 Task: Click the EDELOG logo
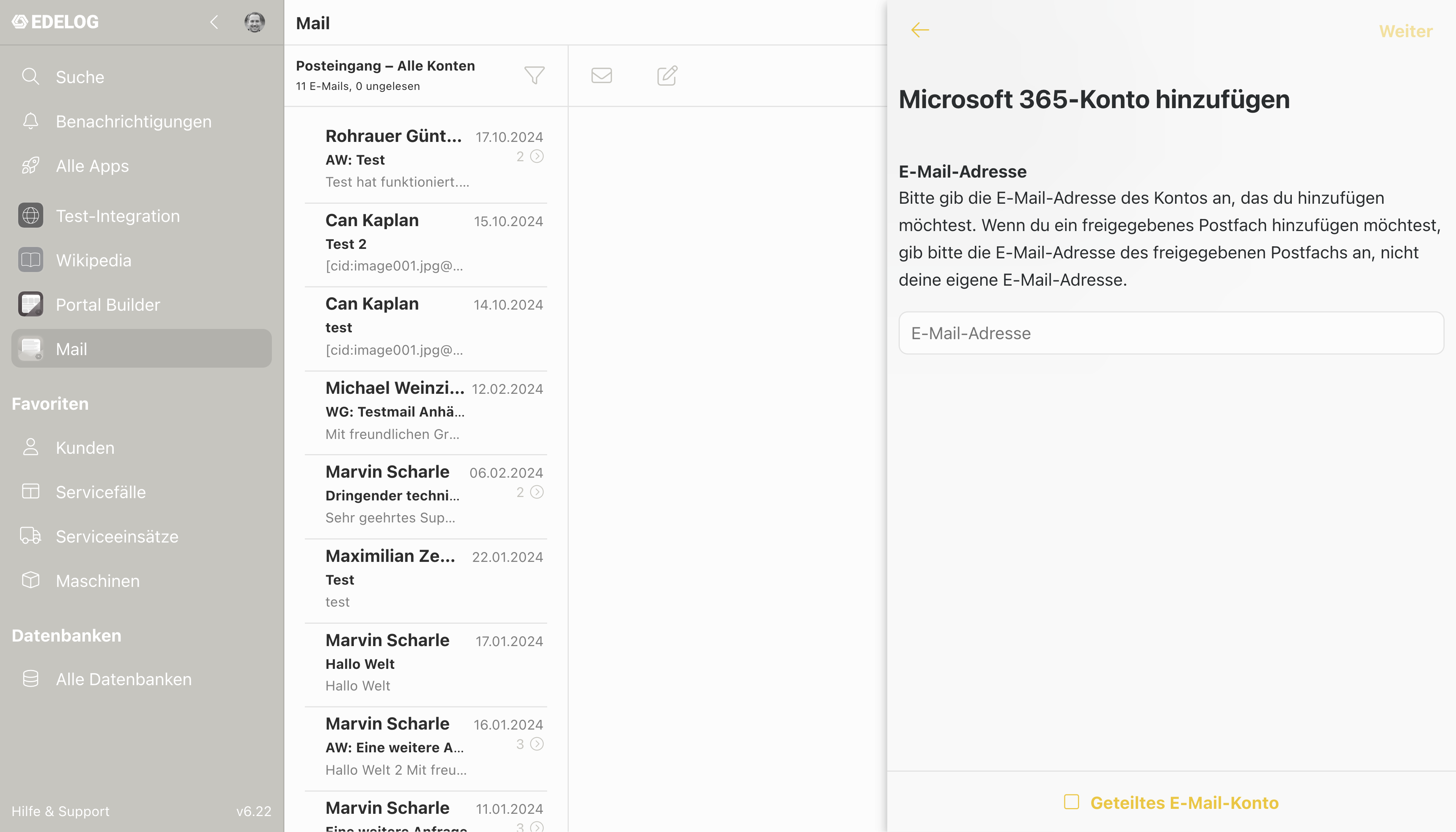coord(55,22)
